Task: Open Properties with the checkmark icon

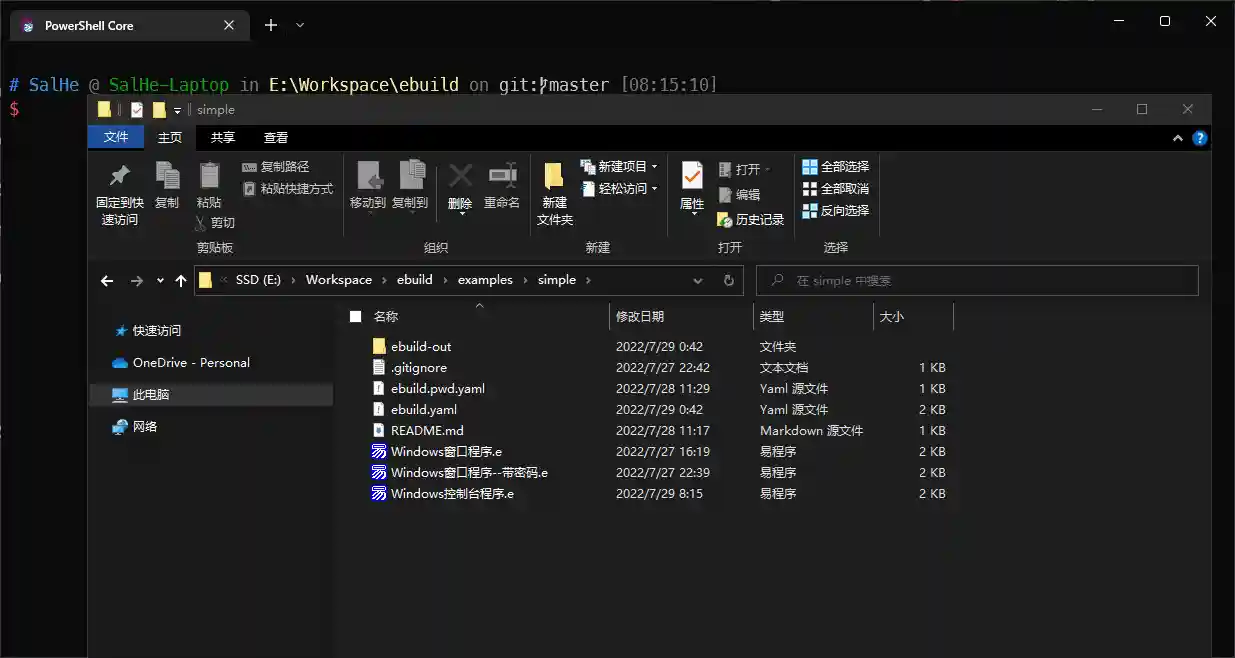Action: click(692, 177)
